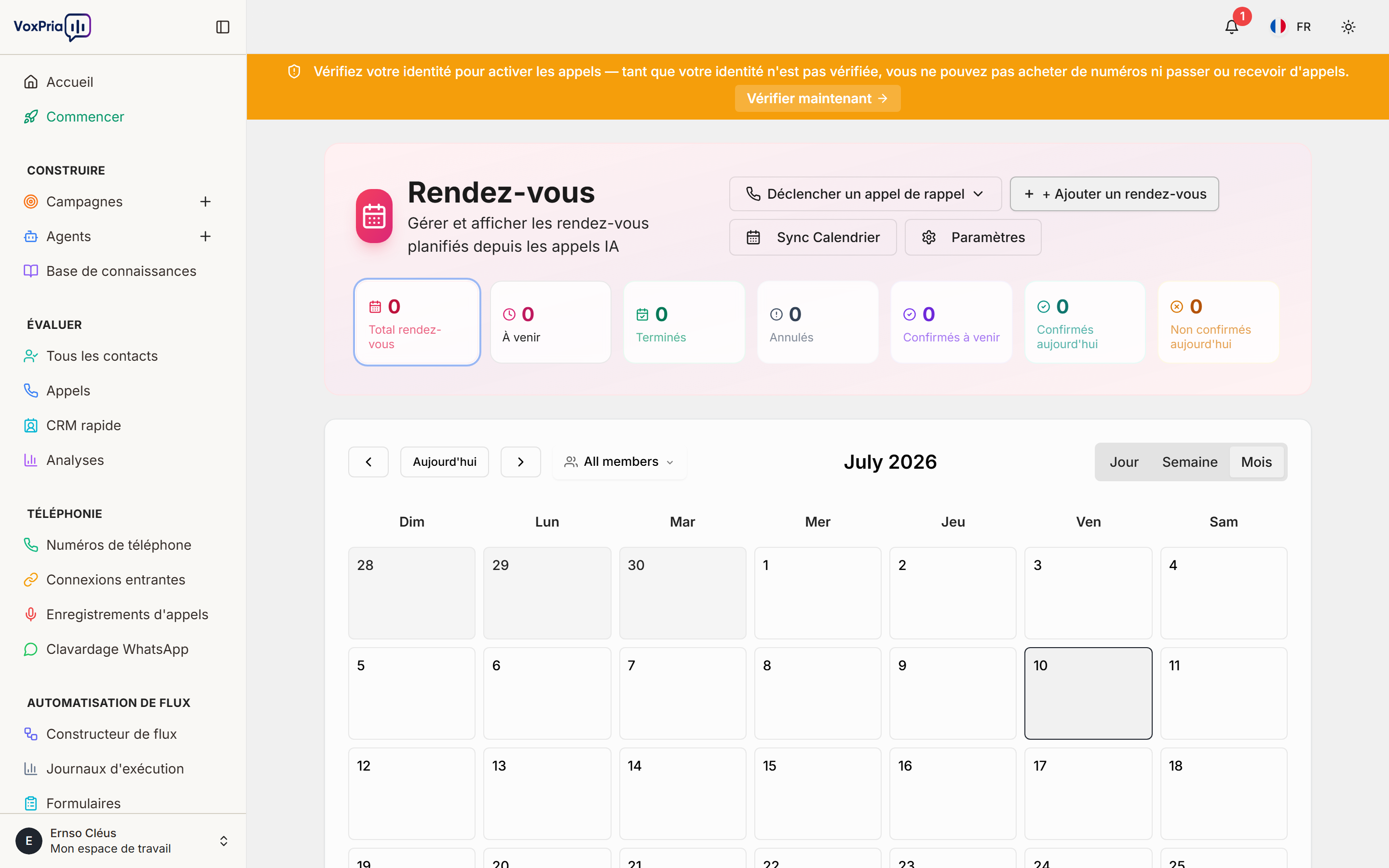Click the Accueil home icon
This screenshot has width=1389, height=868.
[x=31, y=82]
